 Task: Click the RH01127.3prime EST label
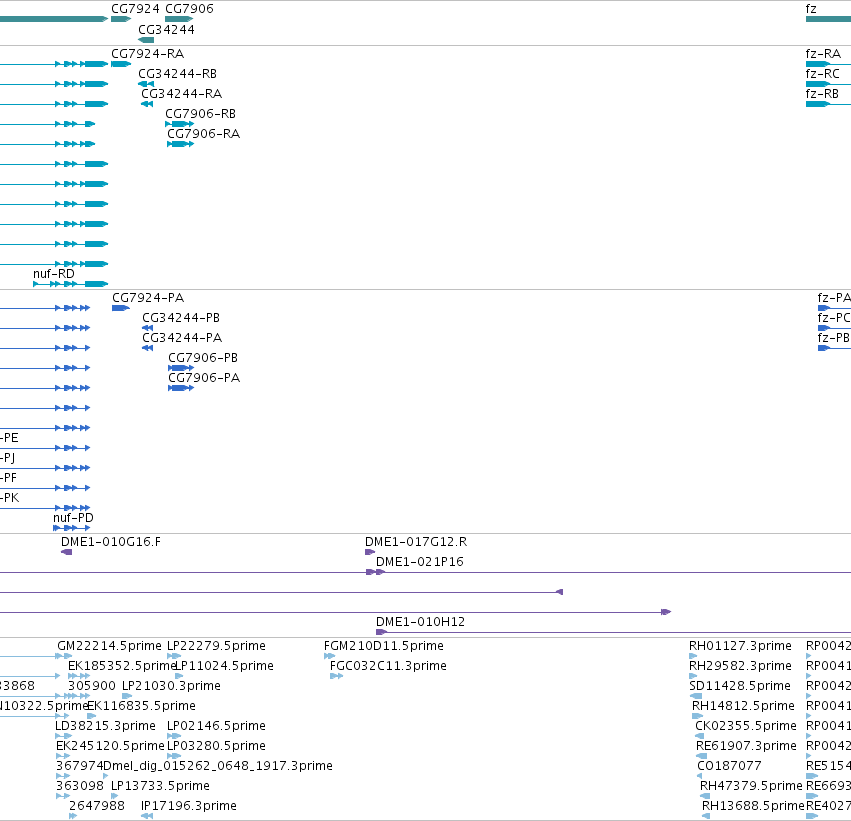click(740, 646)
